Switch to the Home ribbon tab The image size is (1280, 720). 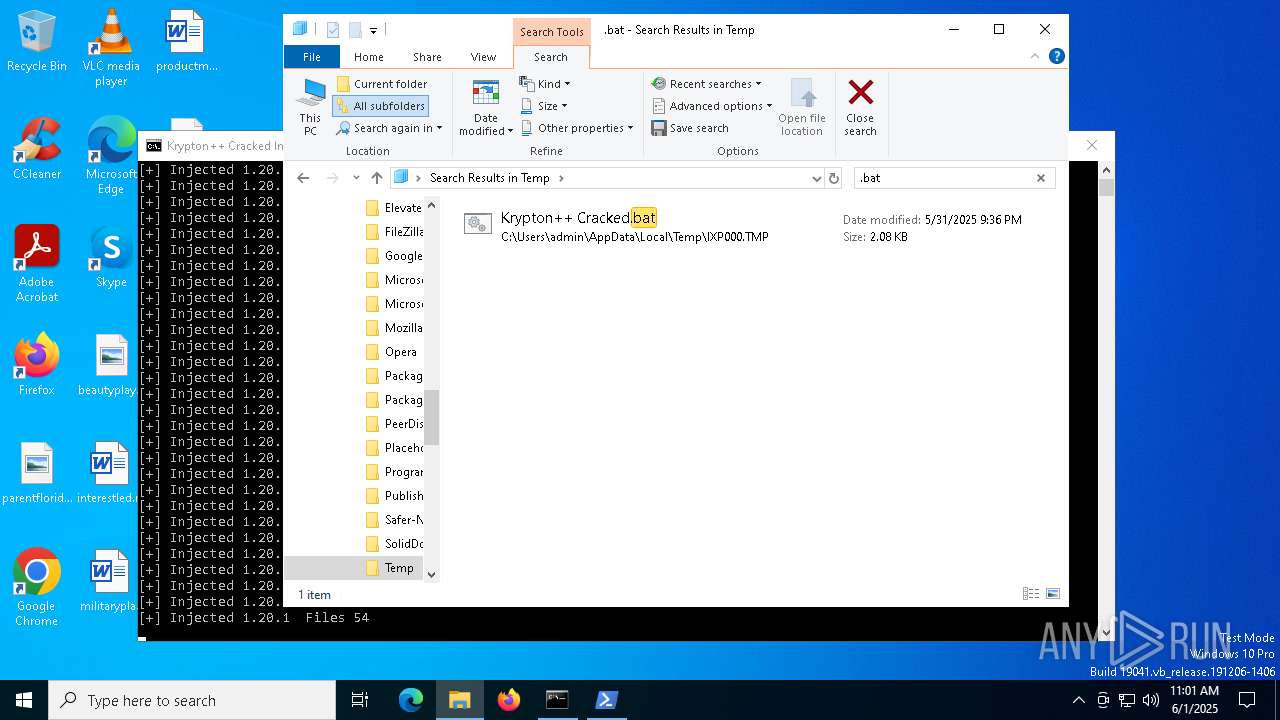pos(368,57)
